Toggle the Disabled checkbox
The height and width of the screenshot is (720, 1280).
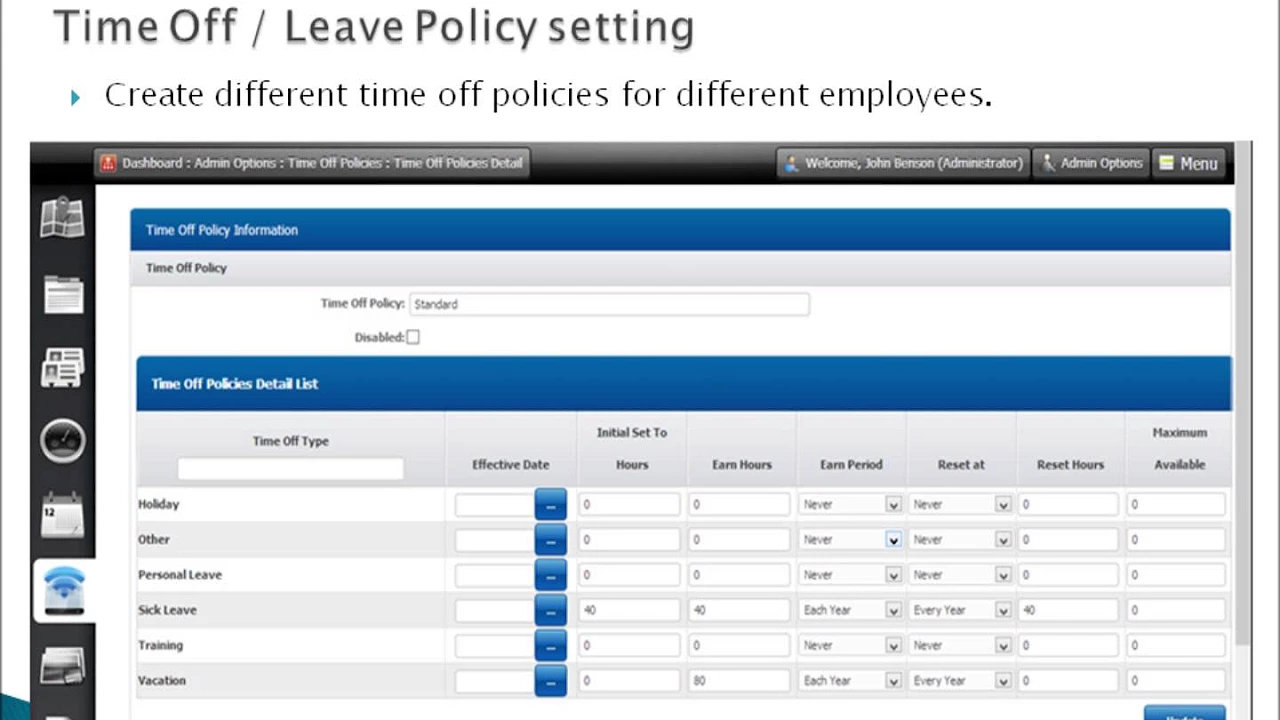(x=413, y=337)
